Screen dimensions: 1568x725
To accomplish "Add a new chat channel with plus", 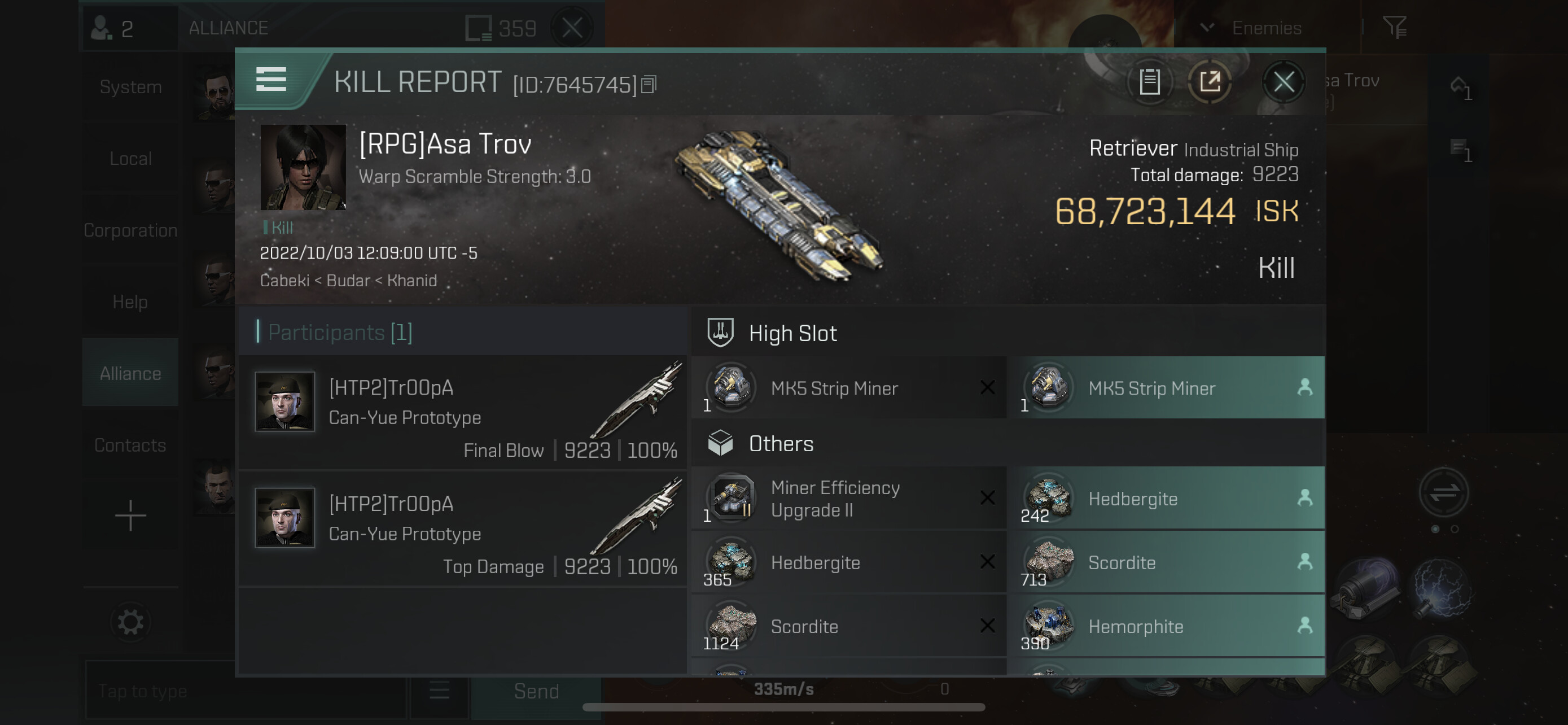I will 130,515.
